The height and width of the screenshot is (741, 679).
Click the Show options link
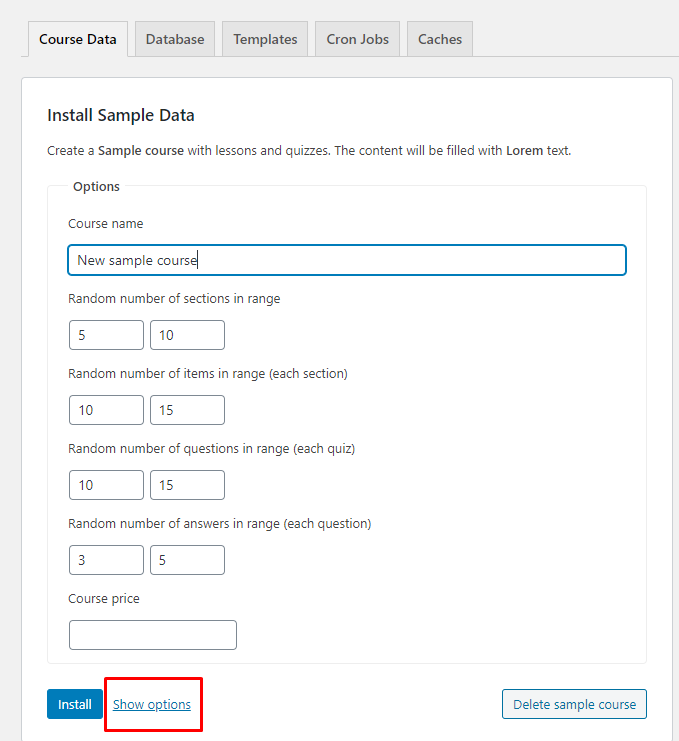(x=152, y=704)
